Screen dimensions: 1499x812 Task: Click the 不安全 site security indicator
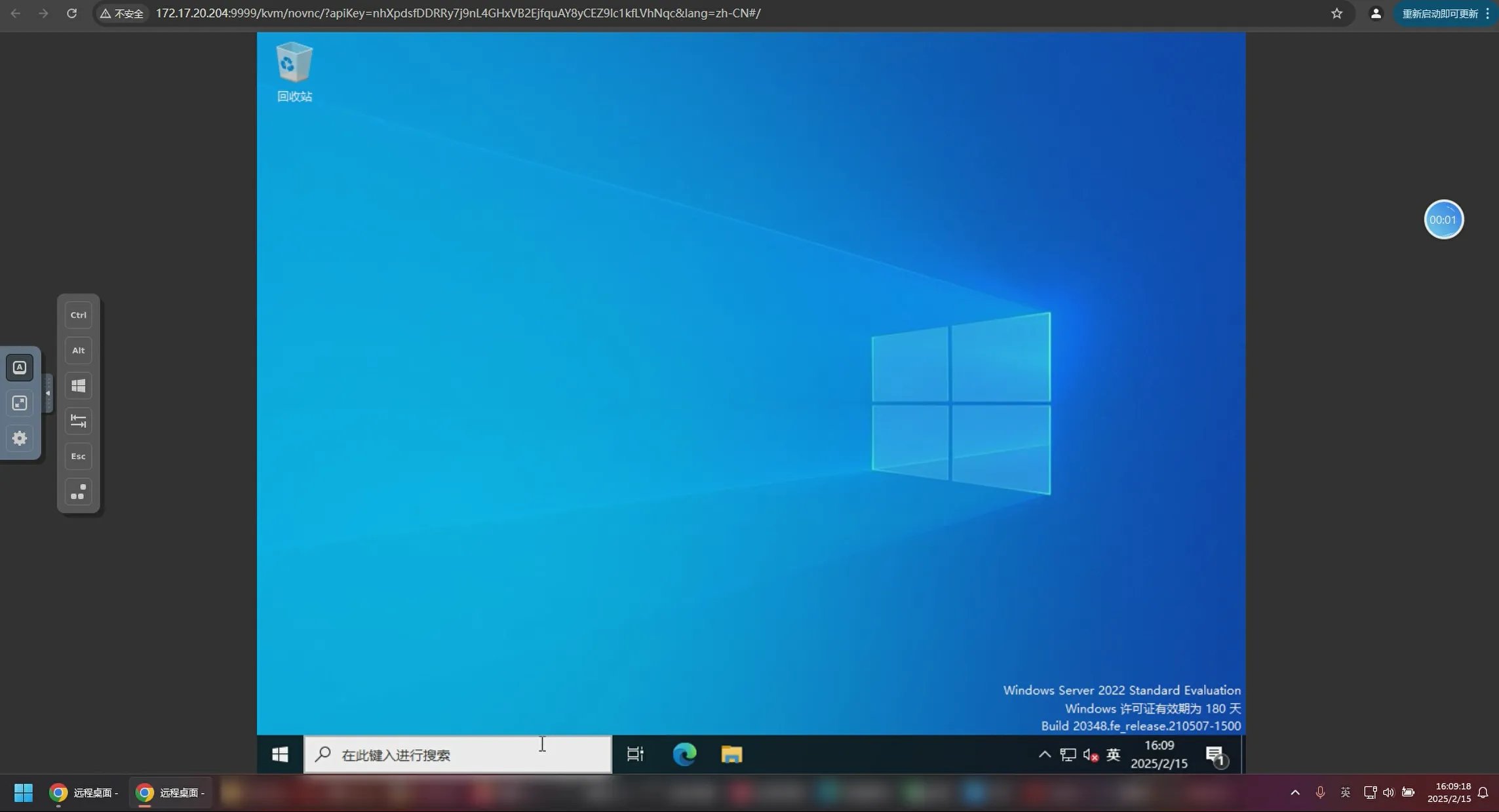122,13
